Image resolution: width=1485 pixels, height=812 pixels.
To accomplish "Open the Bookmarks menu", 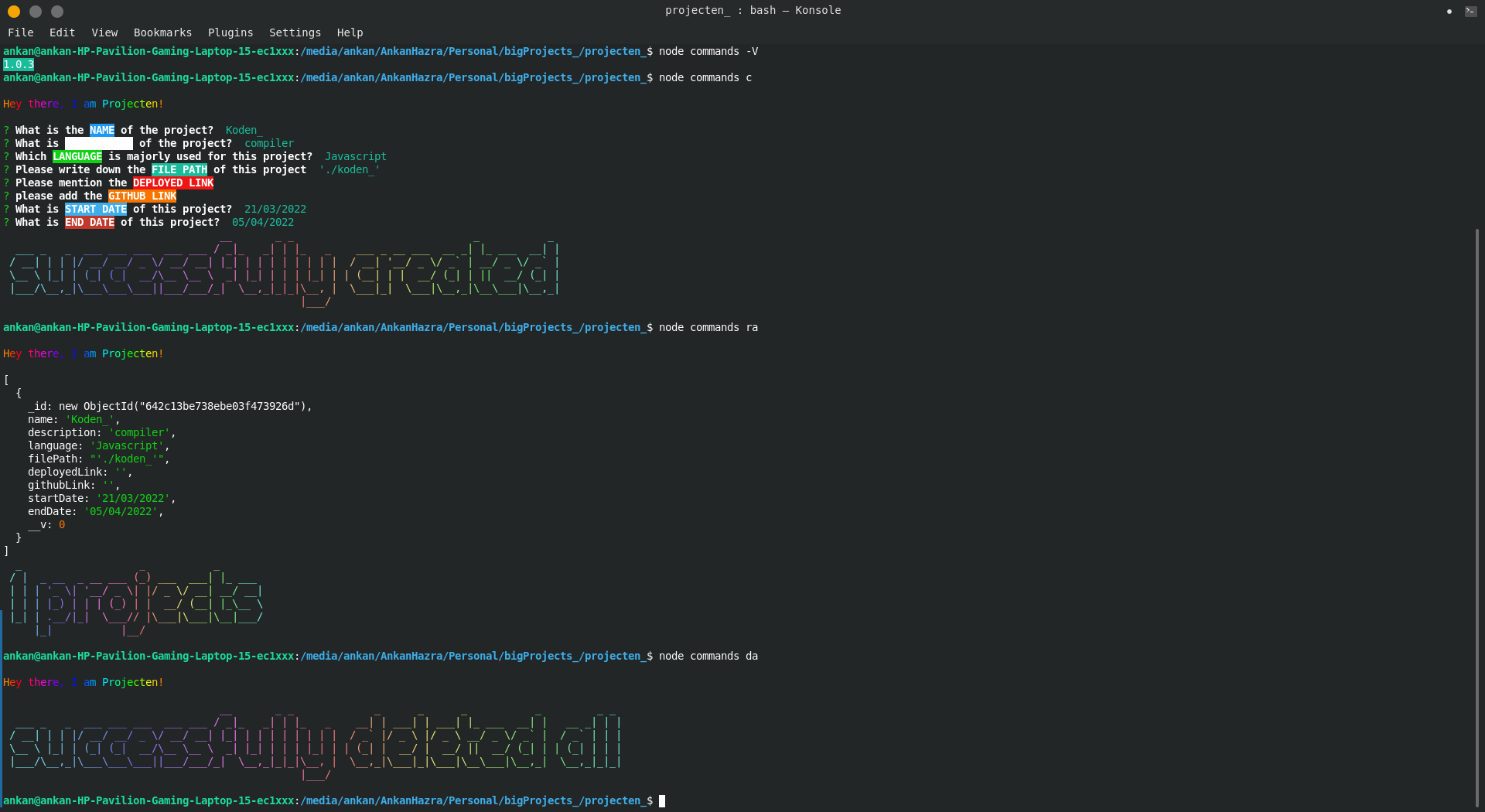I will 162,32.
